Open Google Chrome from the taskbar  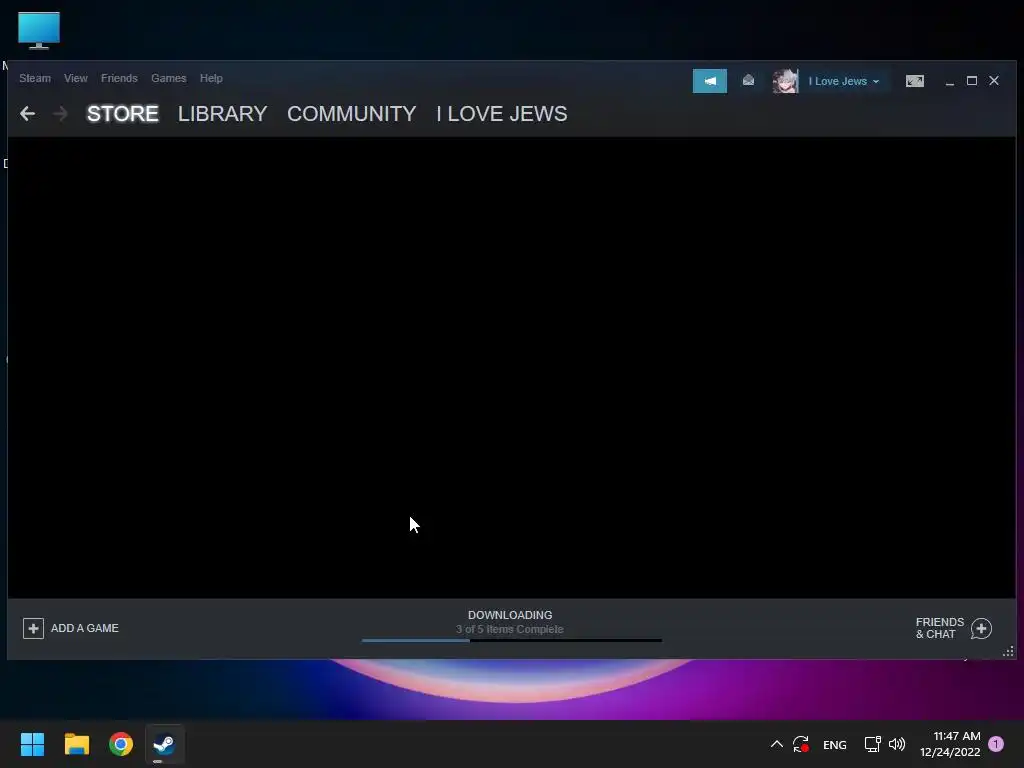point(121,744)
